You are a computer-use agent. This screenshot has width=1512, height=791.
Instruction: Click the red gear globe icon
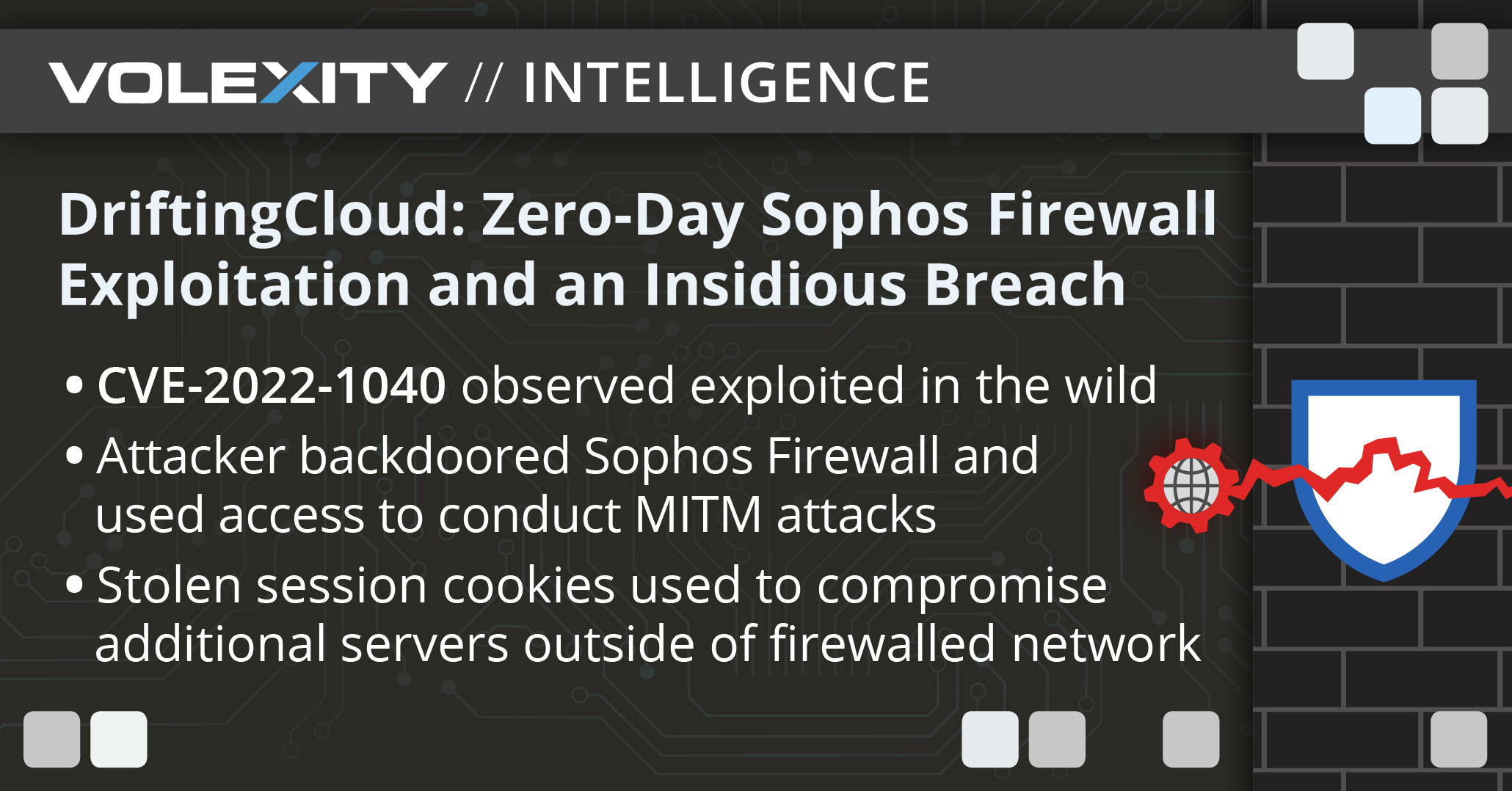click(x=1192, y=485)
